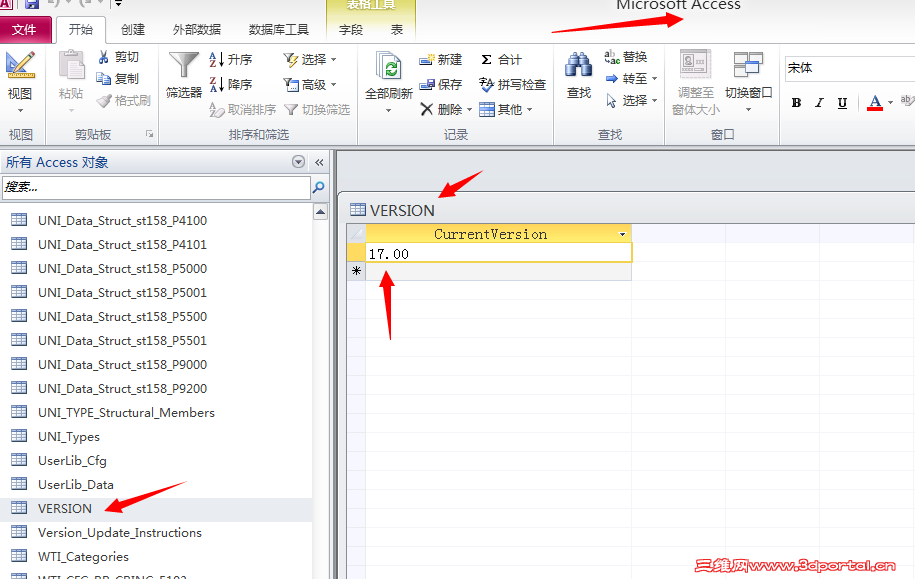915x579 pixels.
Task: Collapse the 所有 Access 对象 navigation pane
Action: [319, 162]
